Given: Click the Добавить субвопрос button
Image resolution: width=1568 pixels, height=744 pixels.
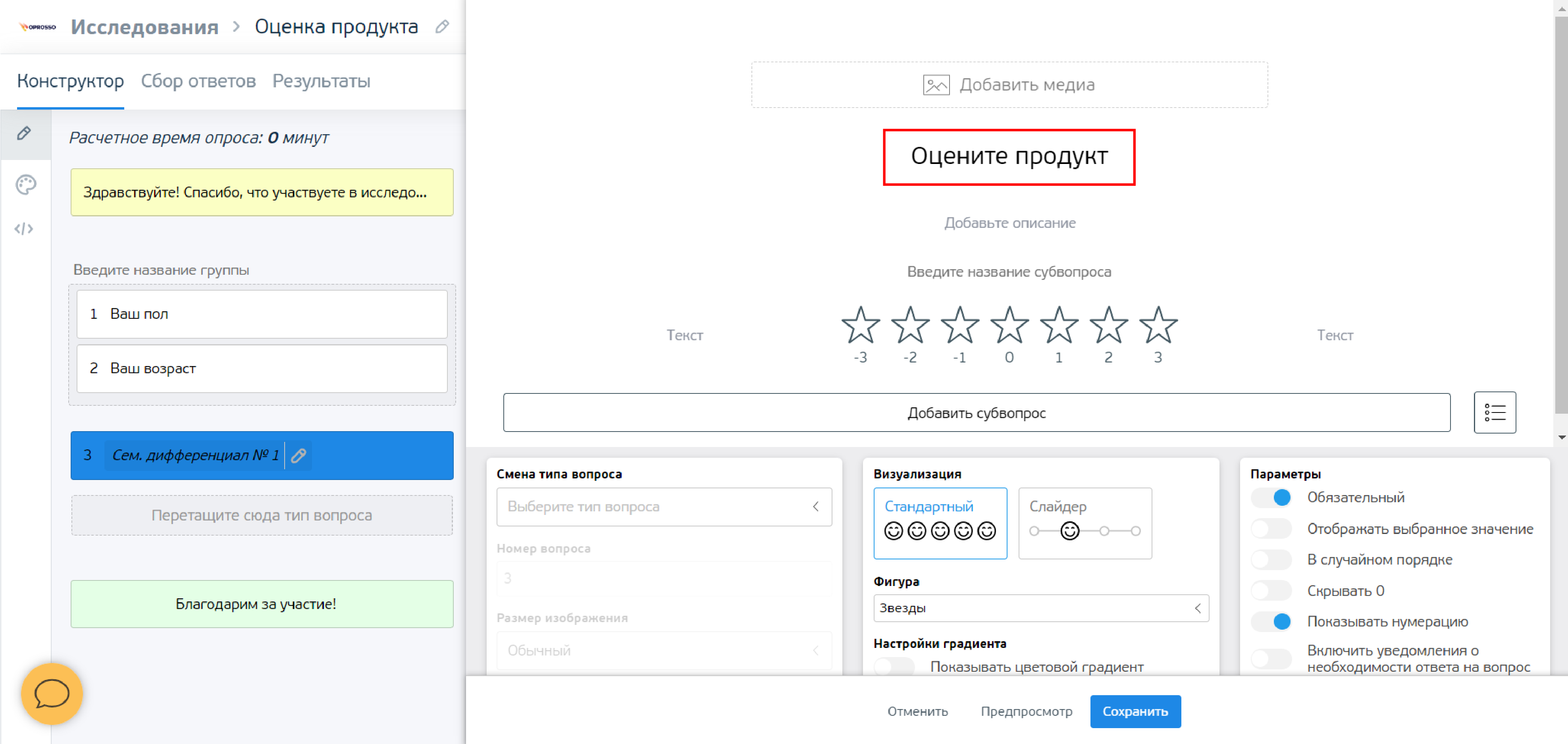Looking at the screenshot, I should 977,412.
